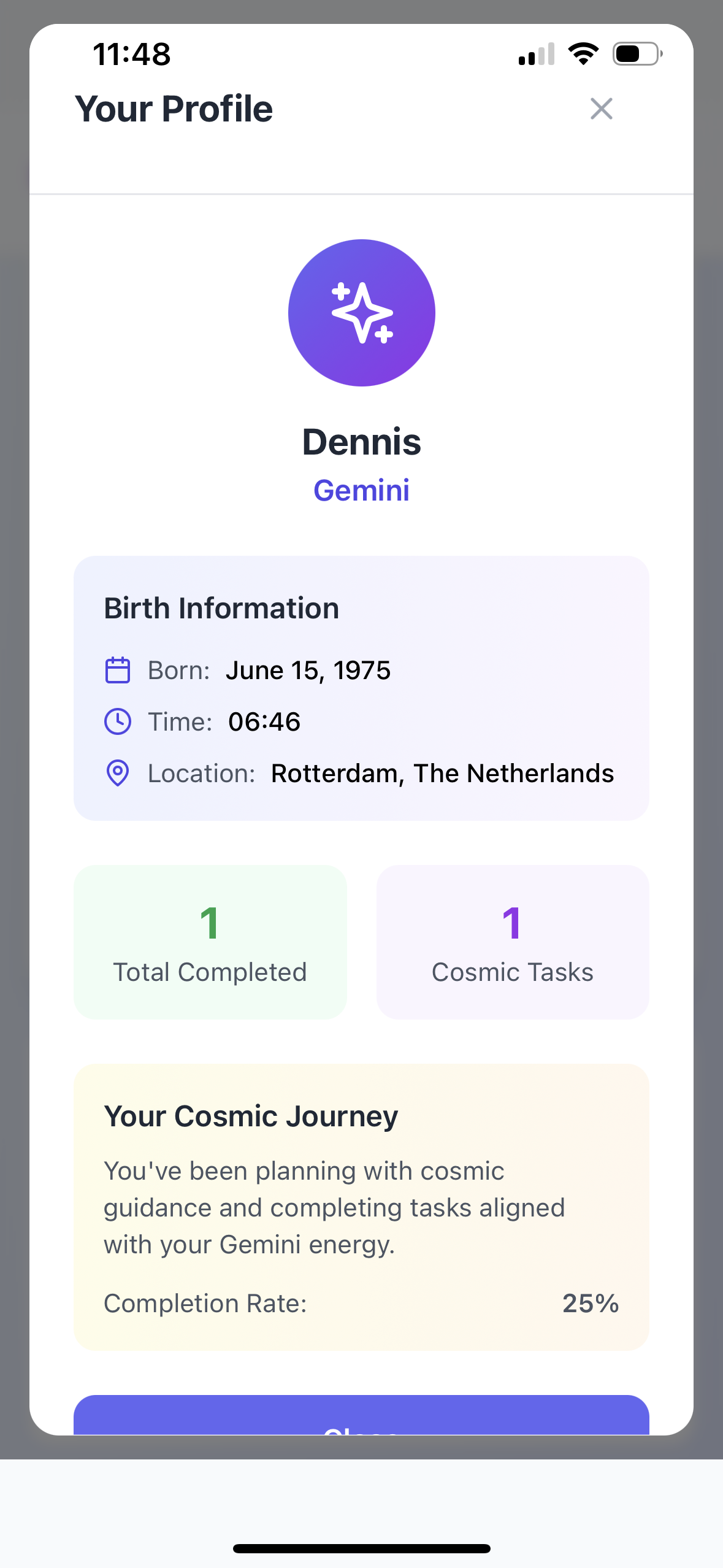Tap the 11:48 clock in status bar

click(x=132, y=54)
